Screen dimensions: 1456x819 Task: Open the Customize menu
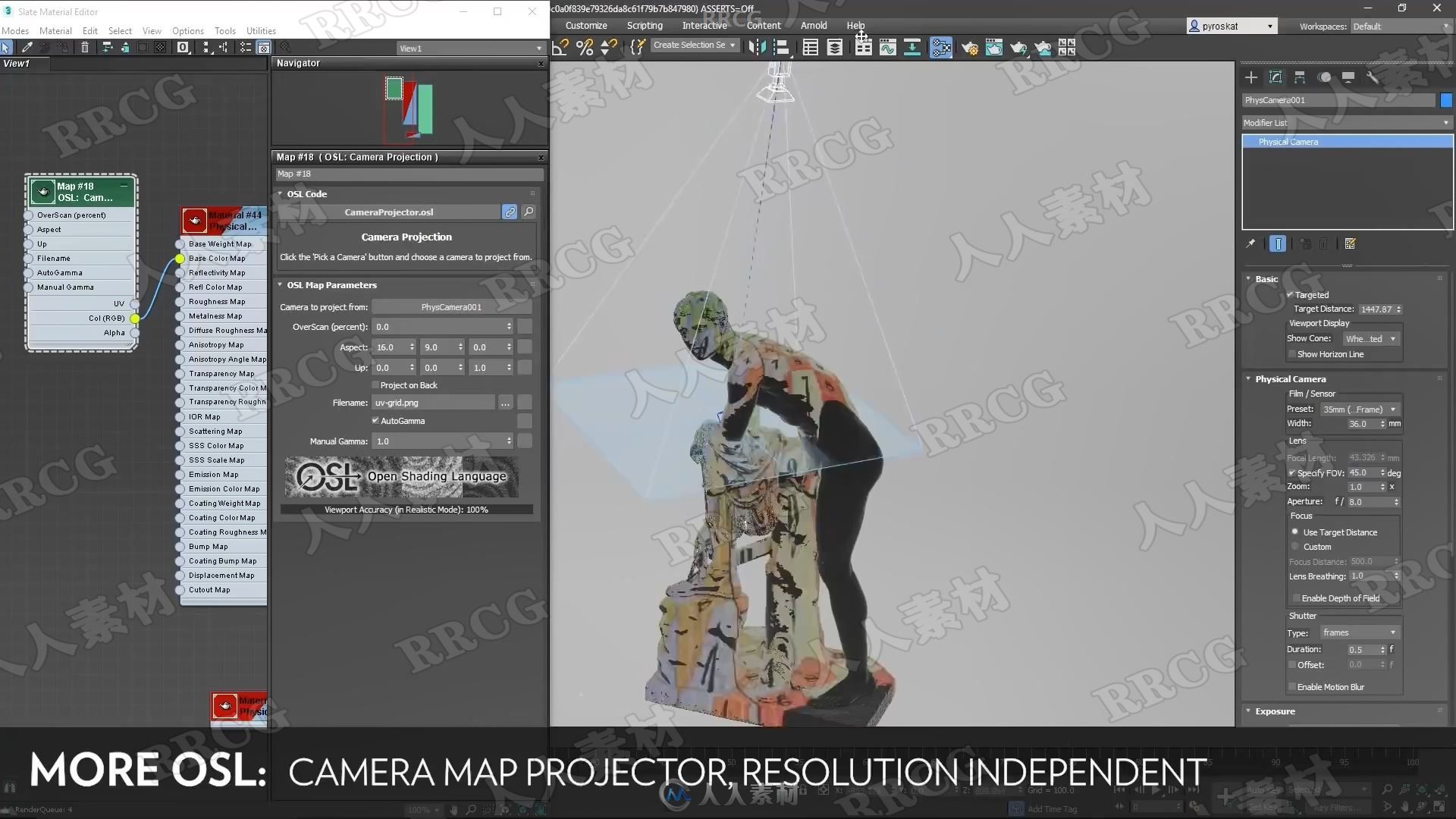[585, 25]
